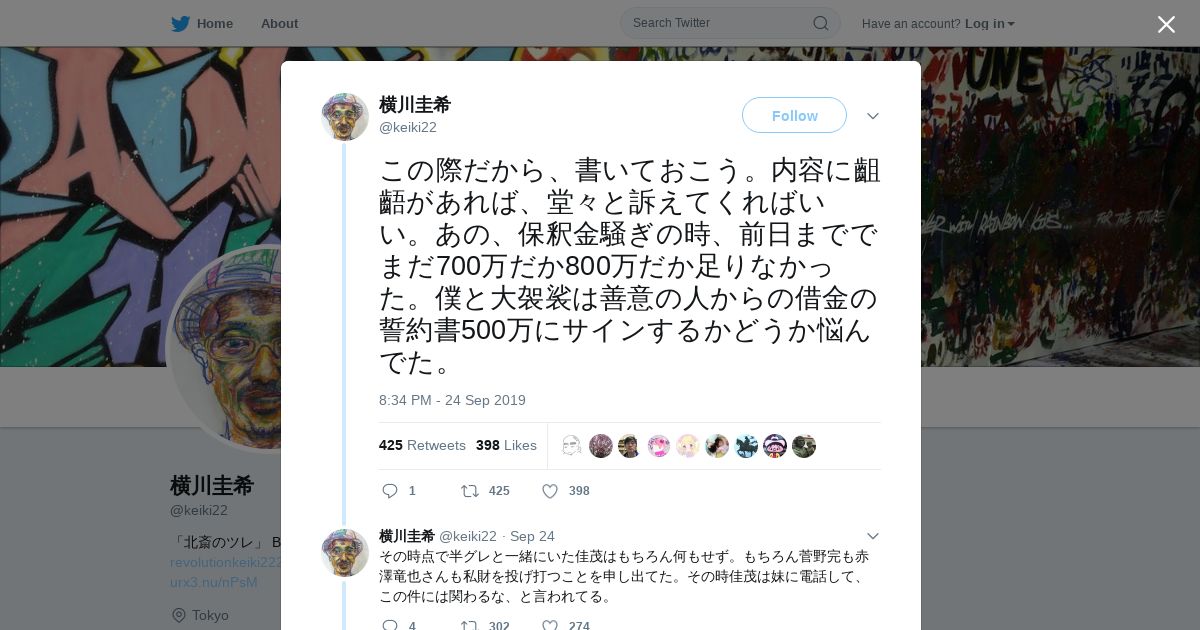Open the 398 Likes list
Viewport: 1200px width, 630px height.
click(x=506, y=445)
